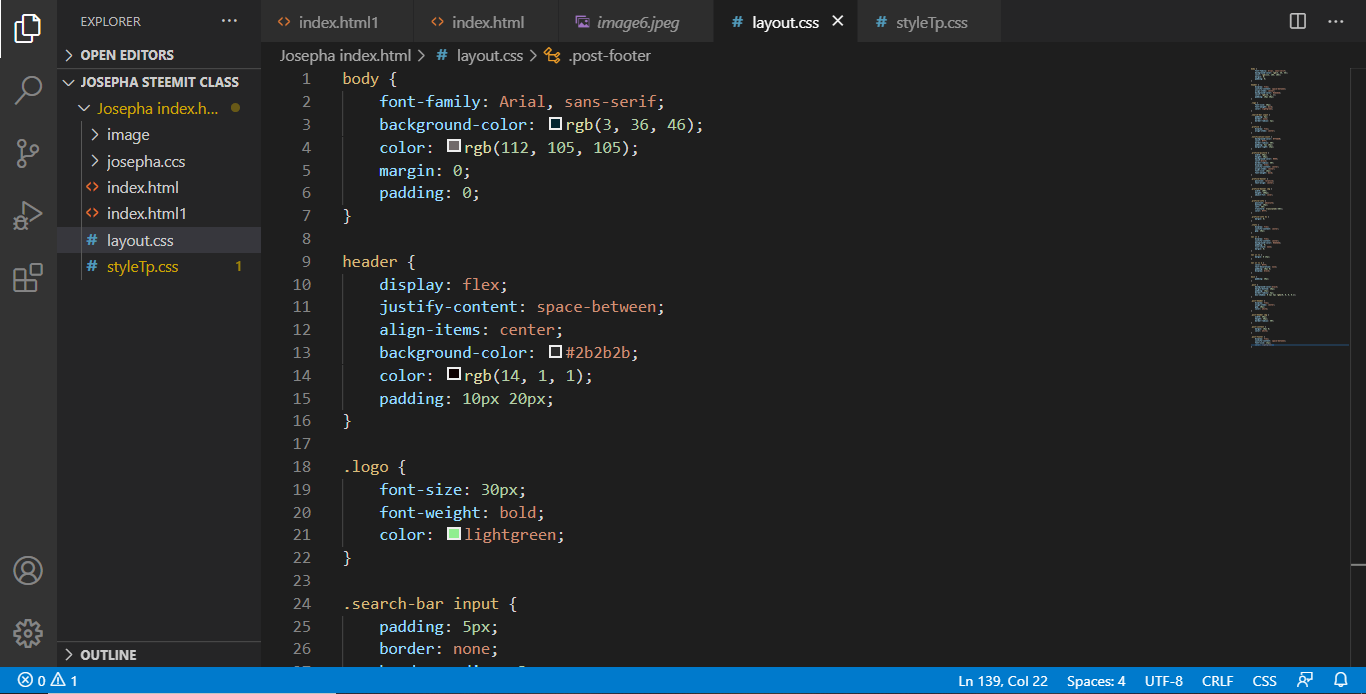Open color picker for rgb(3, 36, 46) swatch
This screenshot has width=1366, height=694.
[556, 124]
